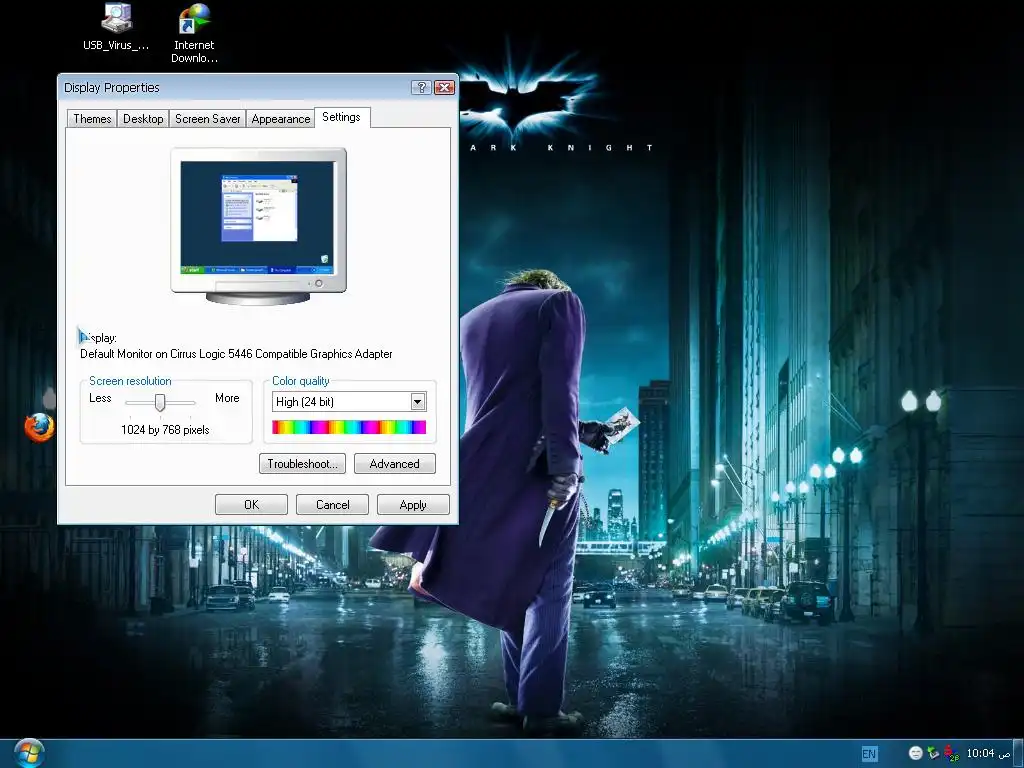Click the screen resolution slider thumb
1024x768 pixels.
[x=160, y=402]
